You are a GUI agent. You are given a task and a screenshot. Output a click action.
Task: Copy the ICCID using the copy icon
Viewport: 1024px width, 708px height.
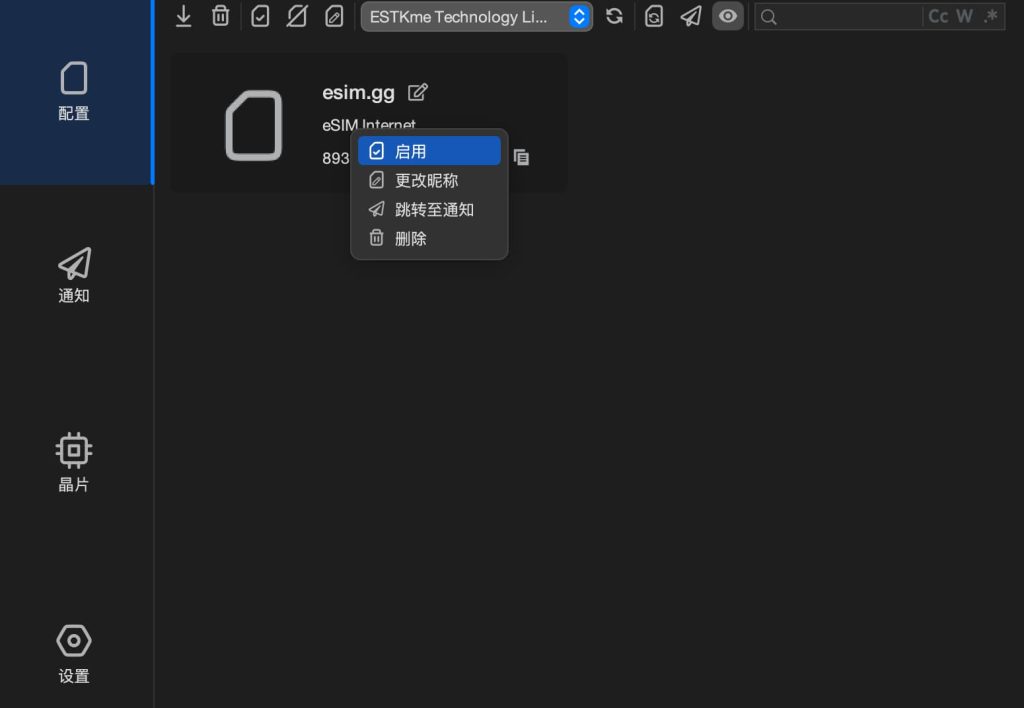tap(521, 157)
